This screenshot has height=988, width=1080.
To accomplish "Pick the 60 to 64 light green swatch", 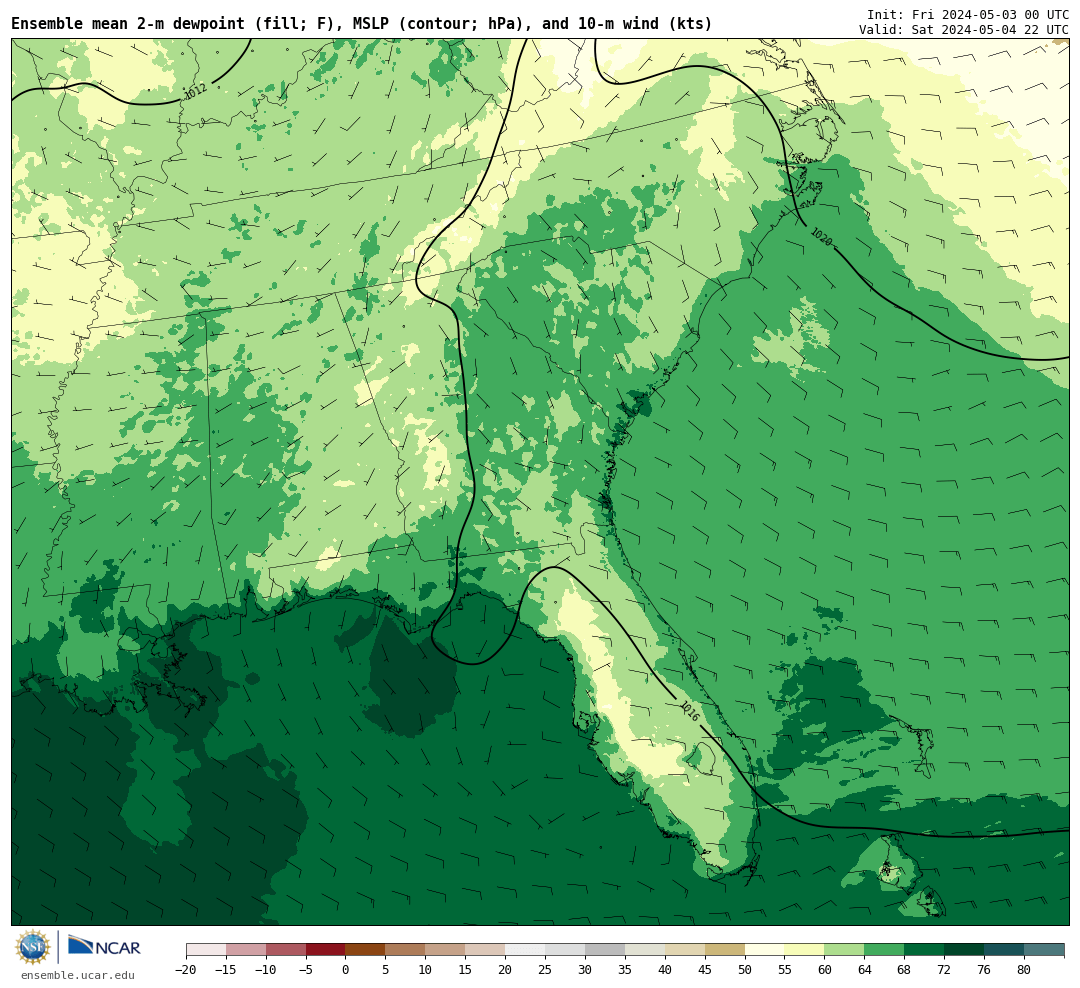I will tap(845, 950).
